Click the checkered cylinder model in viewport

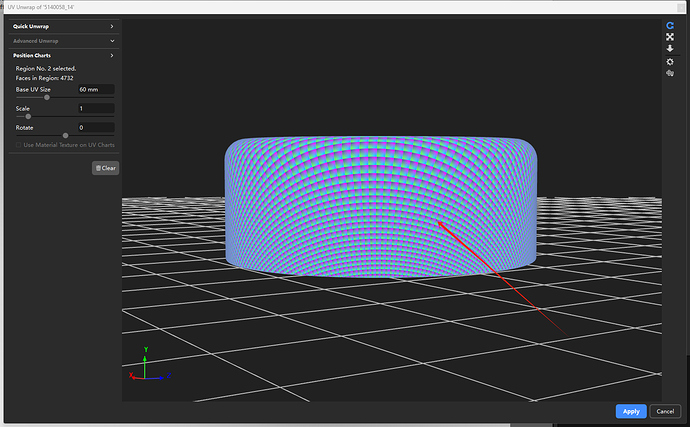(x=381, y=207)
